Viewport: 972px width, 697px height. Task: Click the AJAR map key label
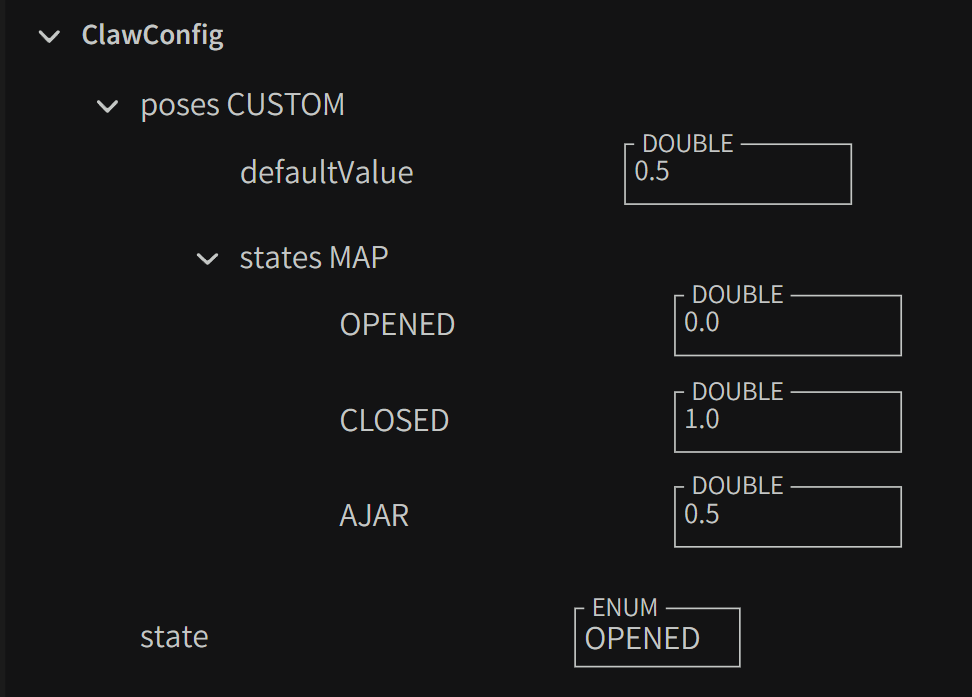click(374, 516)
